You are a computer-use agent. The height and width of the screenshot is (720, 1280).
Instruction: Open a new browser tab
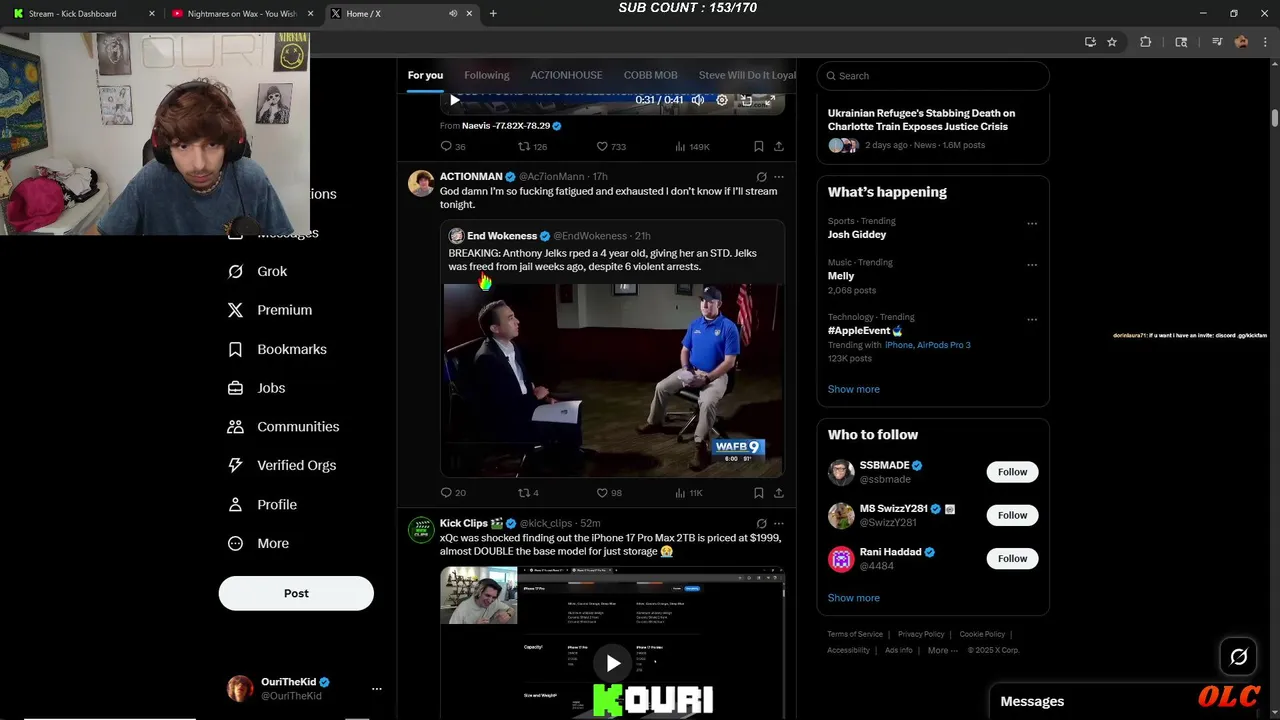tap(493, 14)
